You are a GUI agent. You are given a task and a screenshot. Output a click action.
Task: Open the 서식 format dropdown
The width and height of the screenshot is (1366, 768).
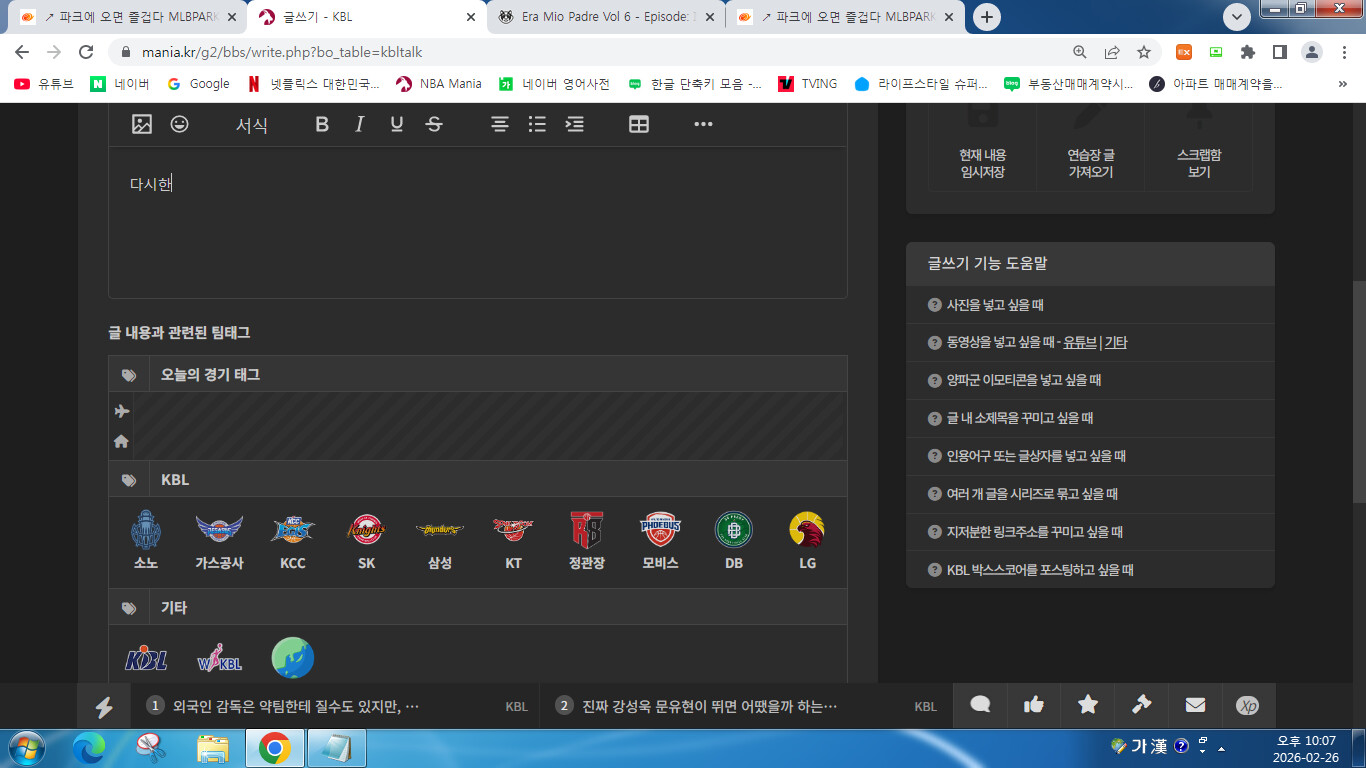click(x=252, y=125)
